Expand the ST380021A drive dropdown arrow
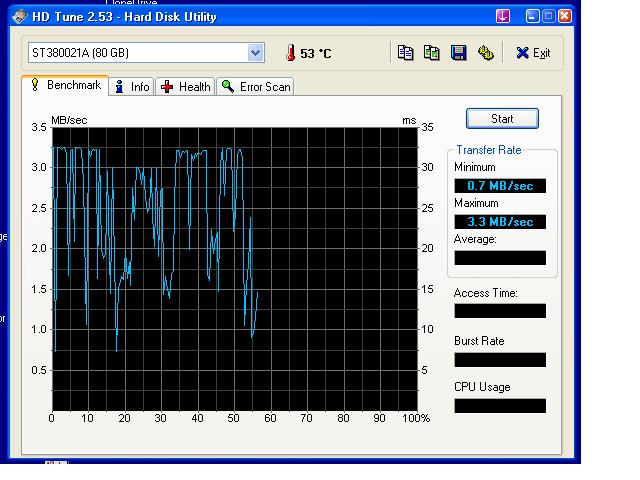640x480 pixels. pyautogui.click(x=255, y=53)
